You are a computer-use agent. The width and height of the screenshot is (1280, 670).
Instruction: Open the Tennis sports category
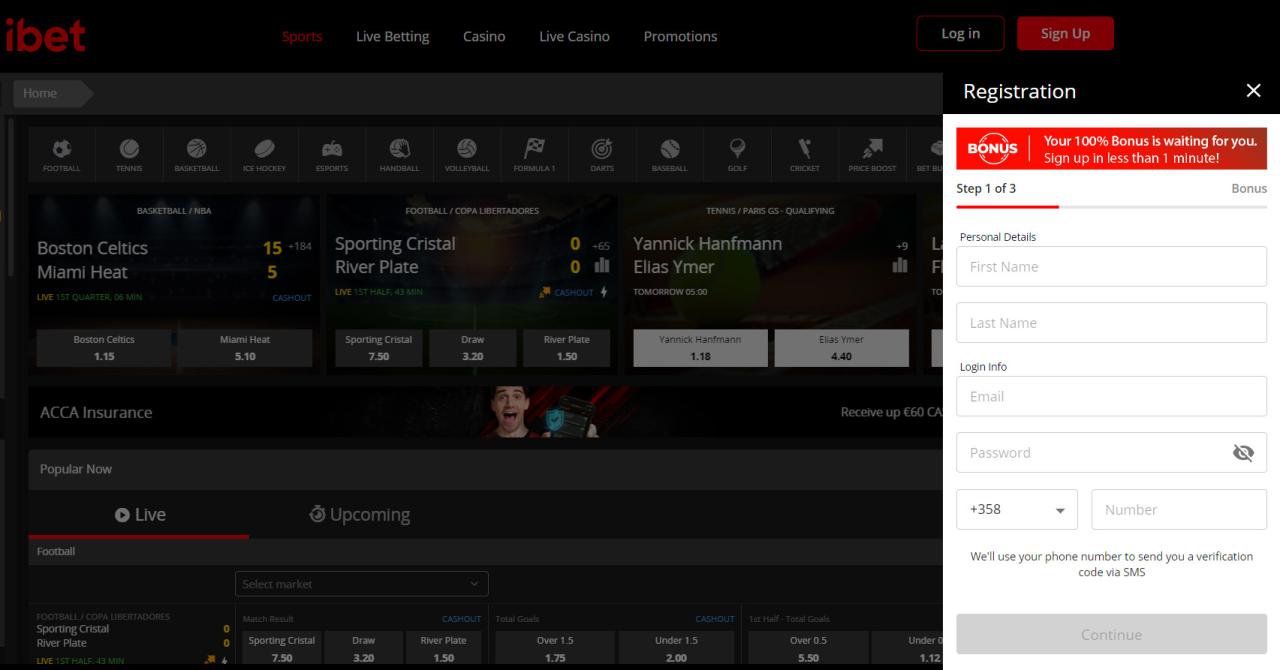(129, 154)
